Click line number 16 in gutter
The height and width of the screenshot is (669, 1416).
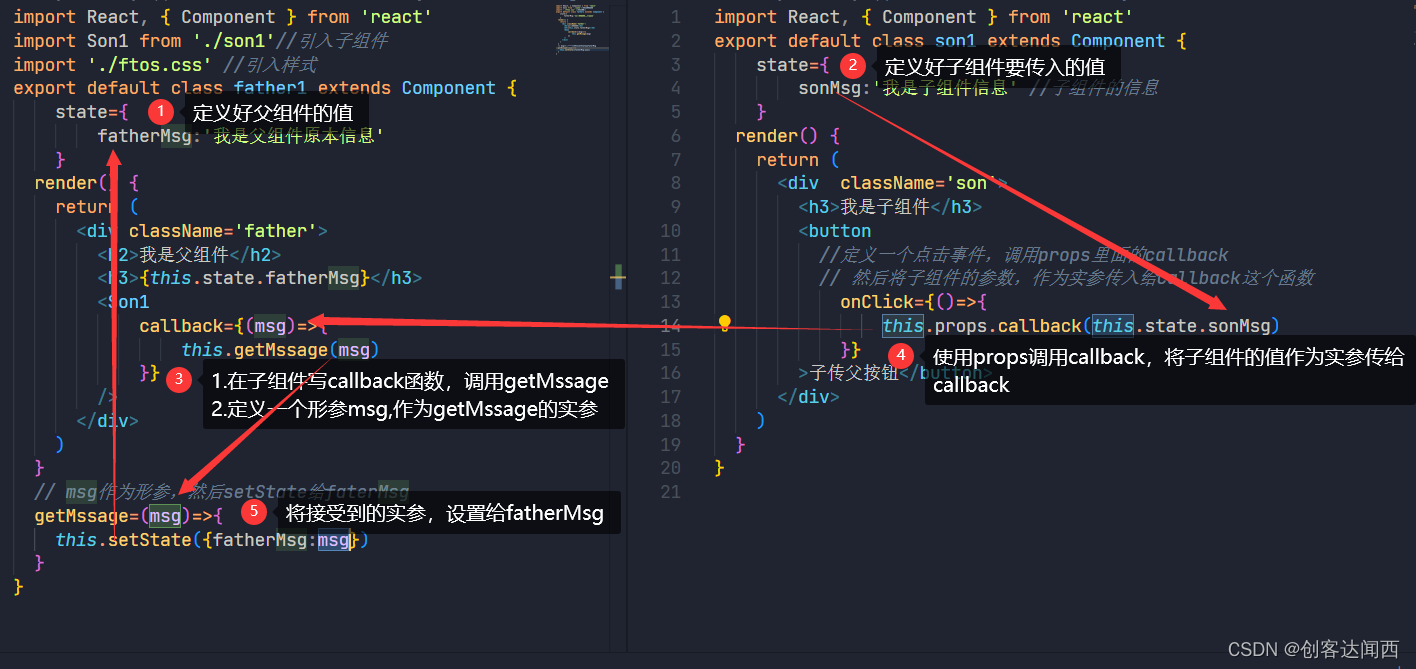[x=671, y=373]
